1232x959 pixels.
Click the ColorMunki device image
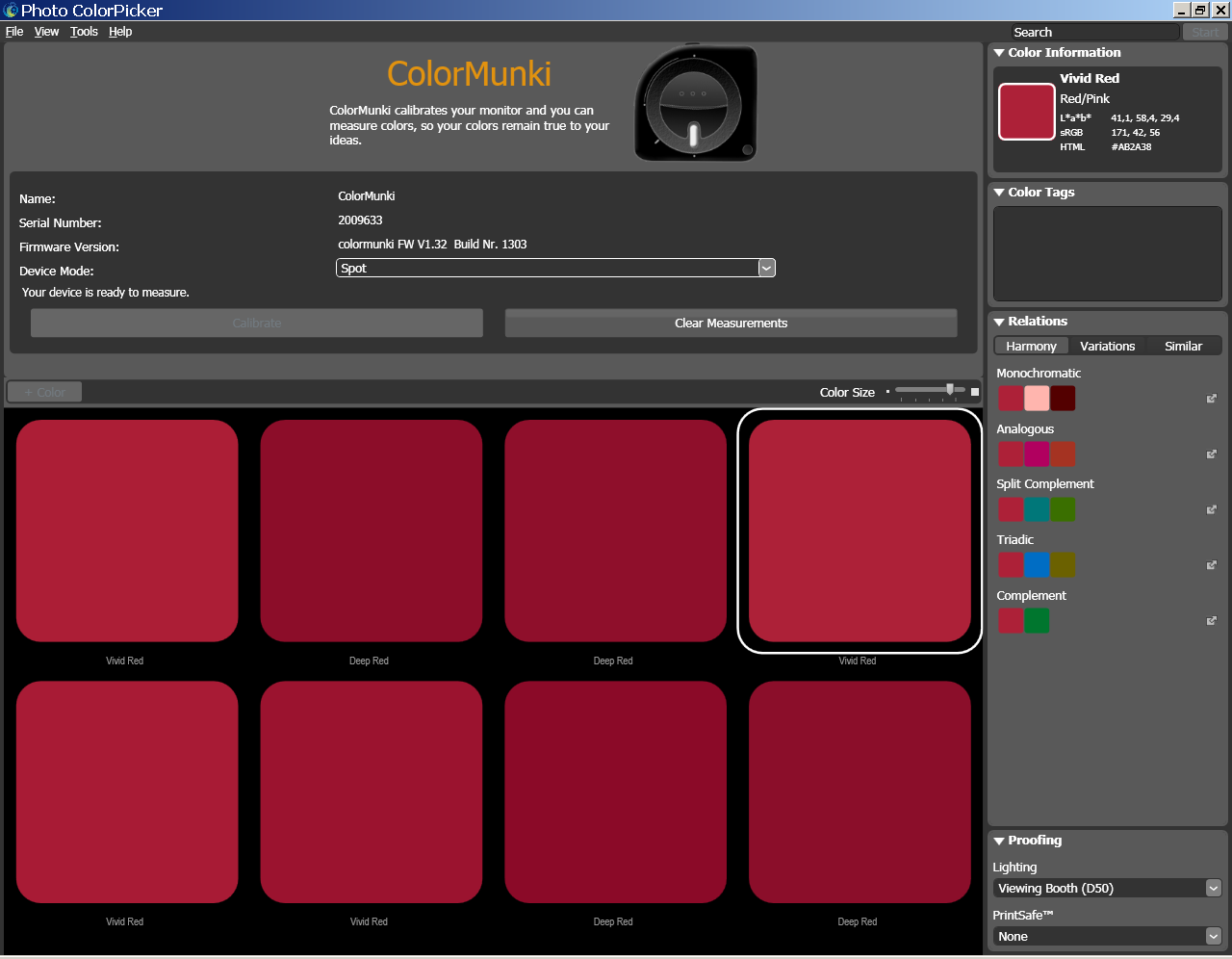click(696, 102)
